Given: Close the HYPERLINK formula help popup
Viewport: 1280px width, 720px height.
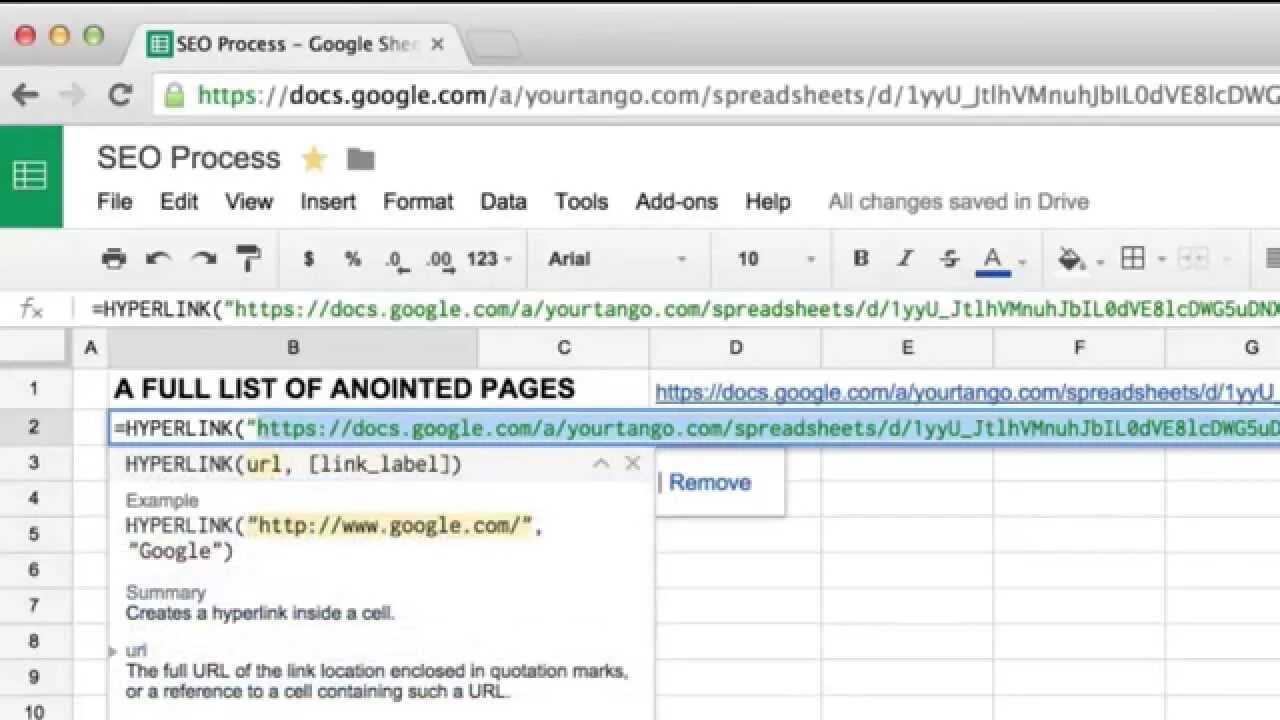Looking at the screenshot, I should point(632,463).
